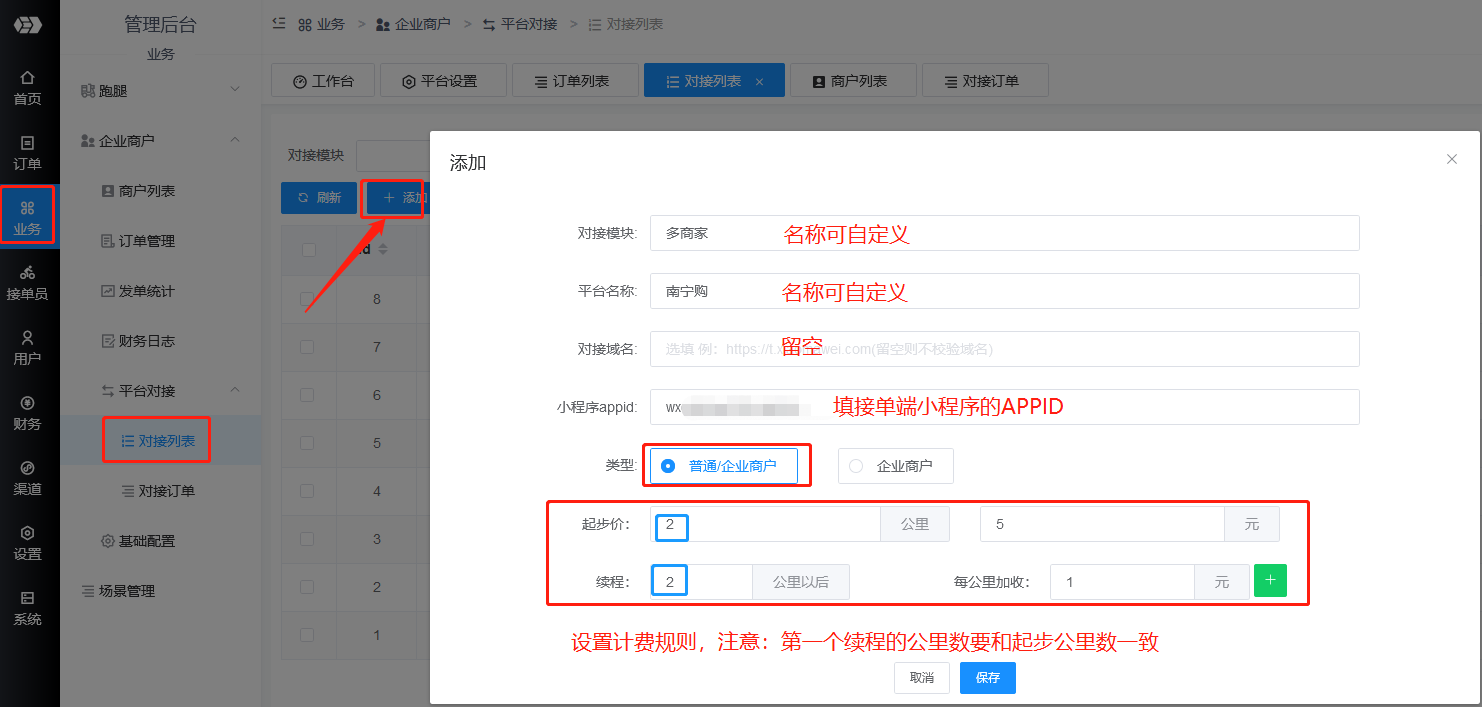
Task: Click 保存 to save the form
Action: 988,677
